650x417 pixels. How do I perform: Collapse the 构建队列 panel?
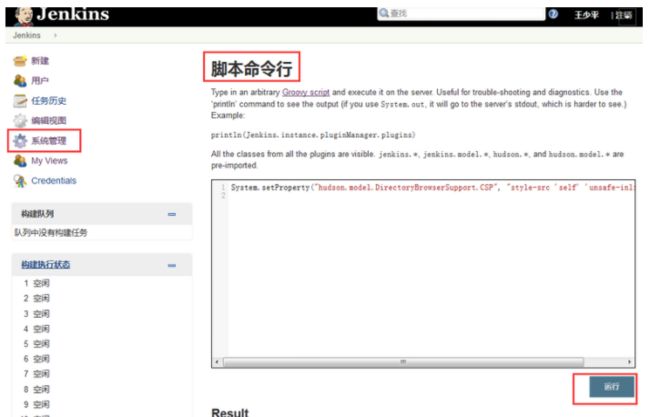pos(172,214)
